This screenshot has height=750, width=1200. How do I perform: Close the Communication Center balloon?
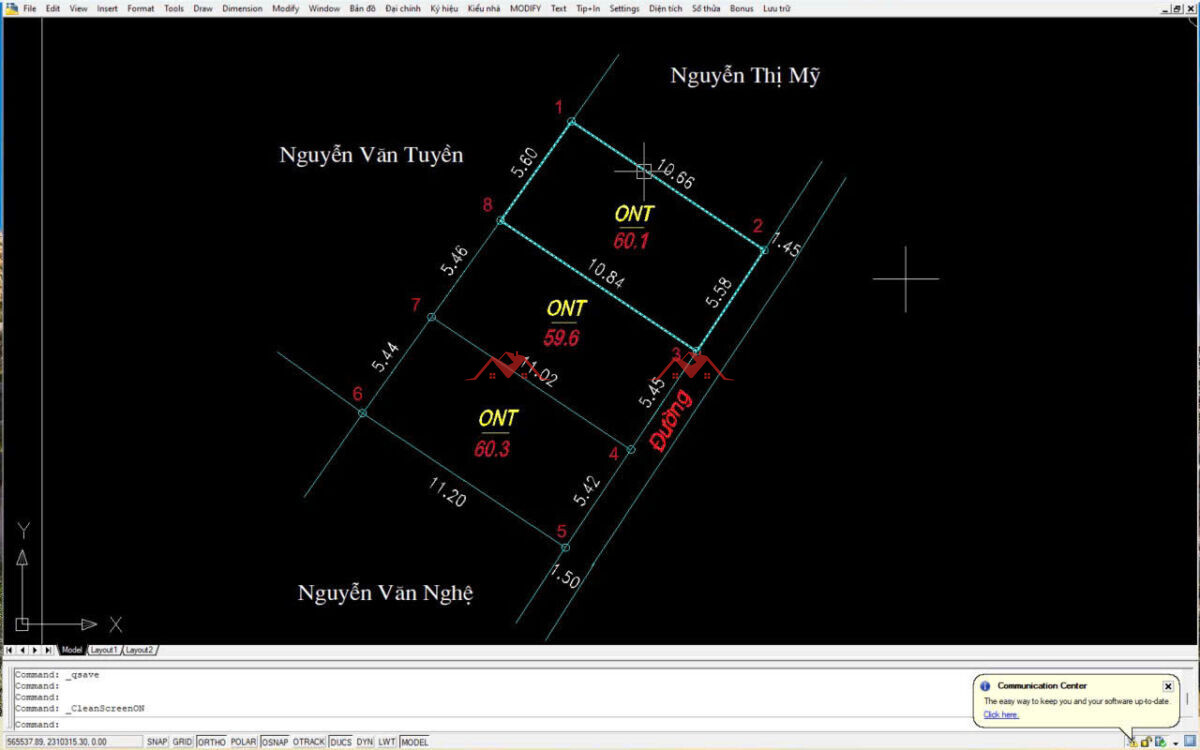(1167, 686)
